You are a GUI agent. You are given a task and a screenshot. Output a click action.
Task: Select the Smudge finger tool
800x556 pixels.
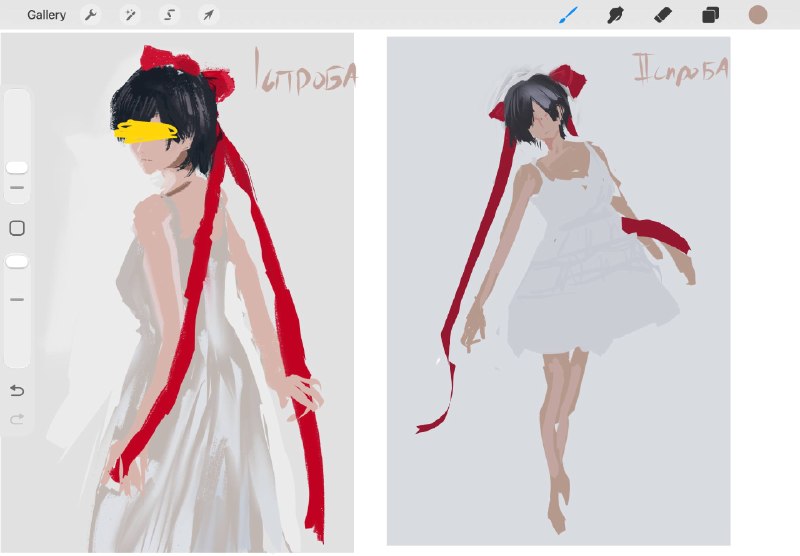coord(615,15)
